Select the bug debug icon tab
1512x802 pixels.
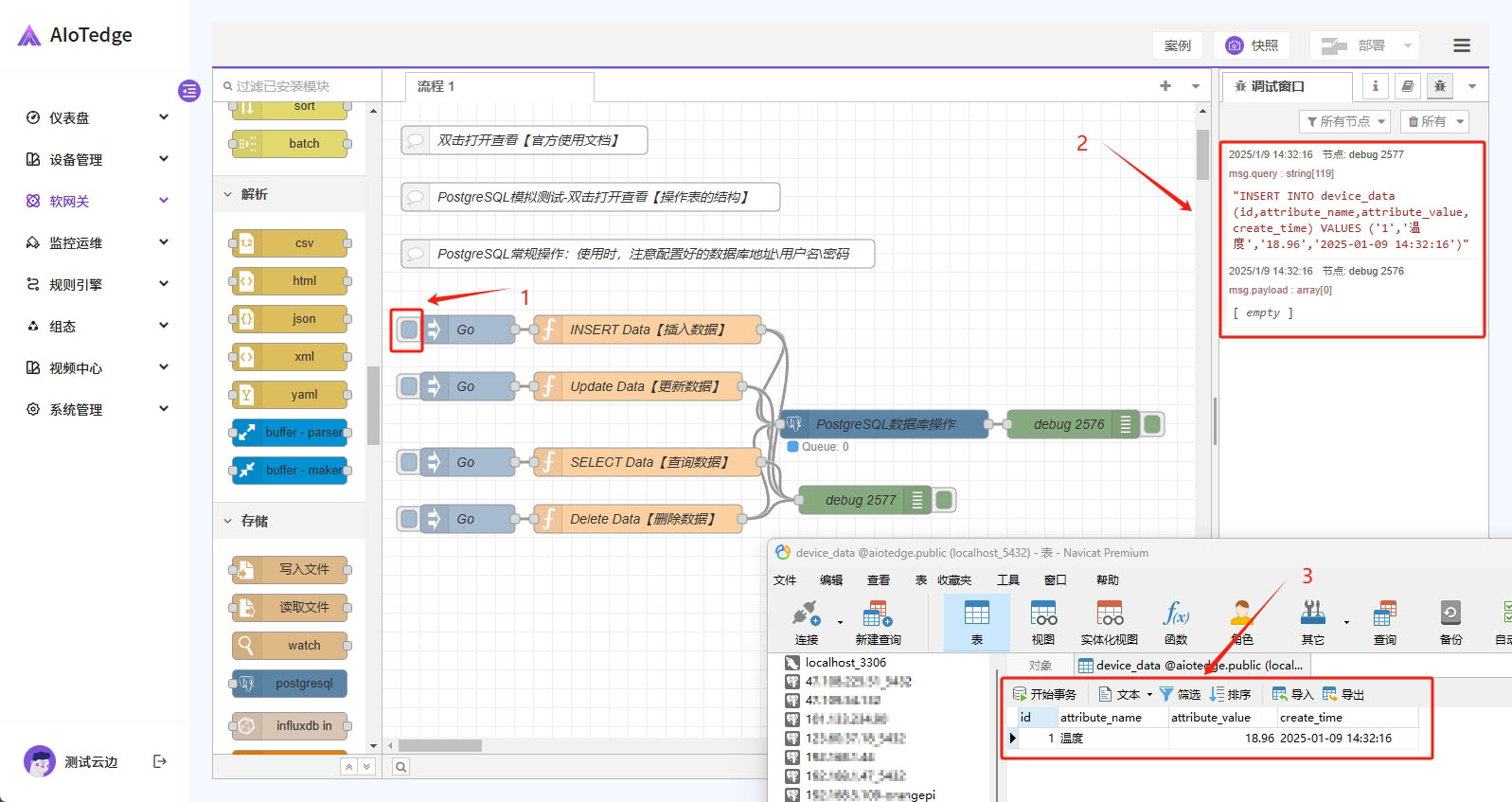point(1440,86)
